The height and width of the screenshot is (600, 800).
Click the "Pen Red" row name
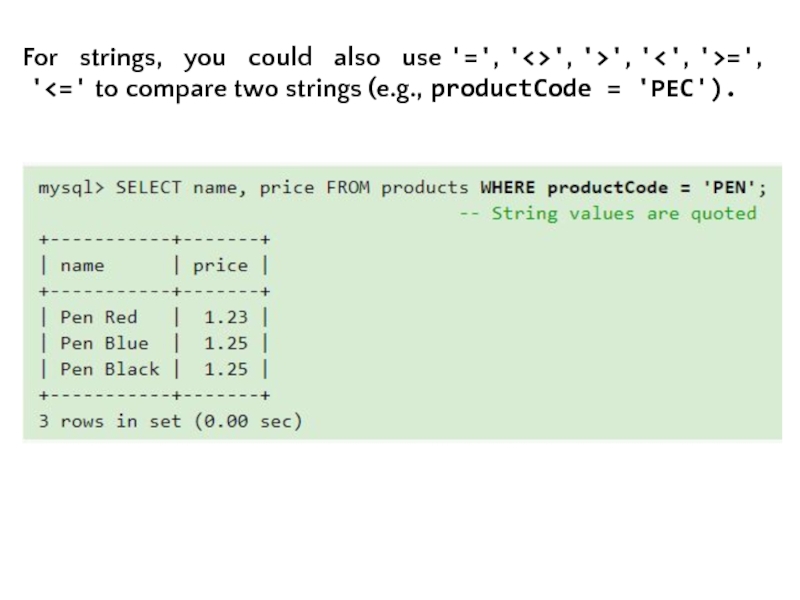99,317
